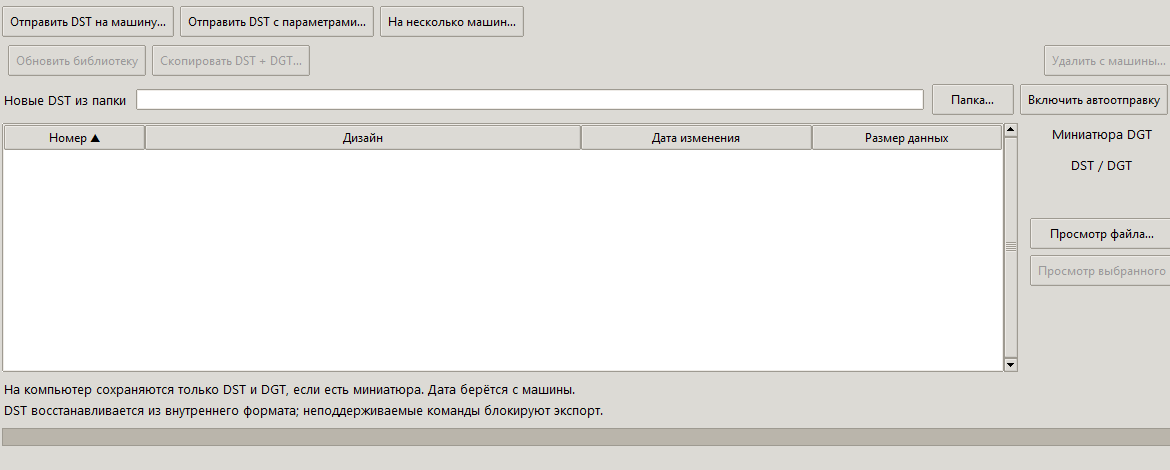Click "Отправить DST на машину..." button
The width and height of the screenshot is (1170, 470).
point(88,22)
